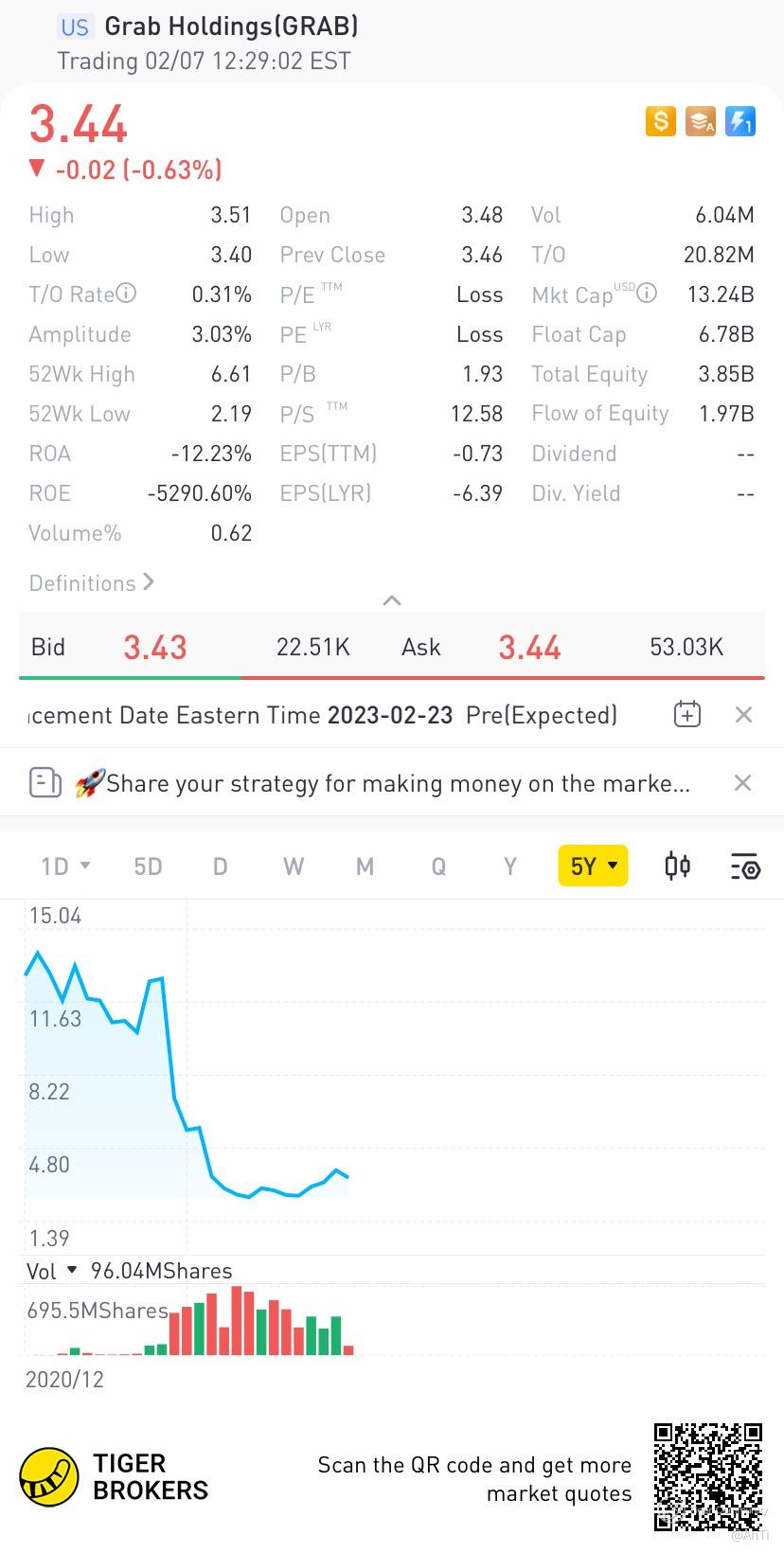Add earnings date to calendar icon
Image resolution: width=784 pixels, height=1553 pixels.
pos(687,715)
